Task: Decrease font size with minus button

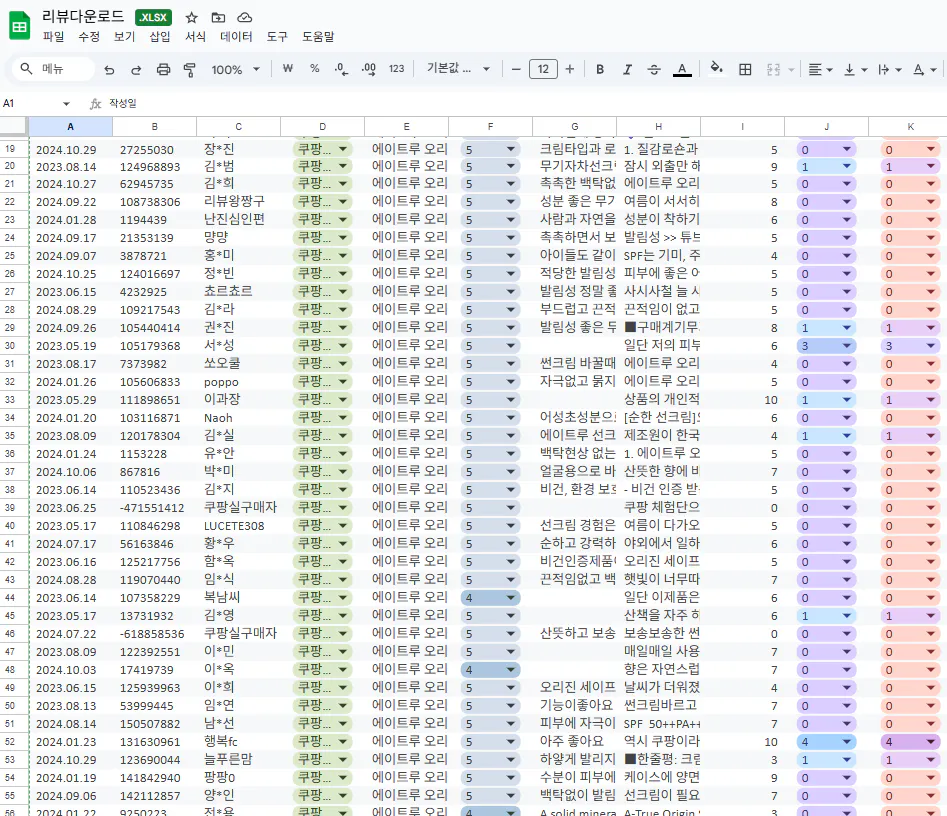Action: [x=516, y=69]
